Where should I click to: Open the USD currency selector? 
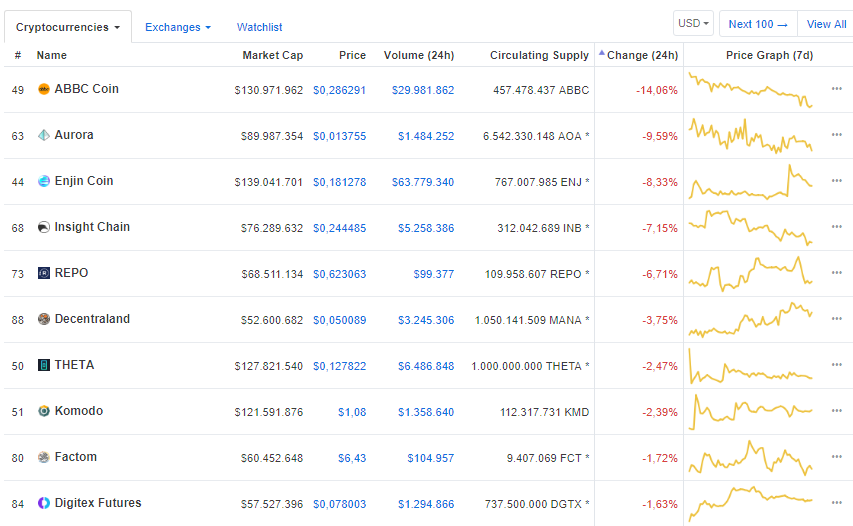[693, 24]
